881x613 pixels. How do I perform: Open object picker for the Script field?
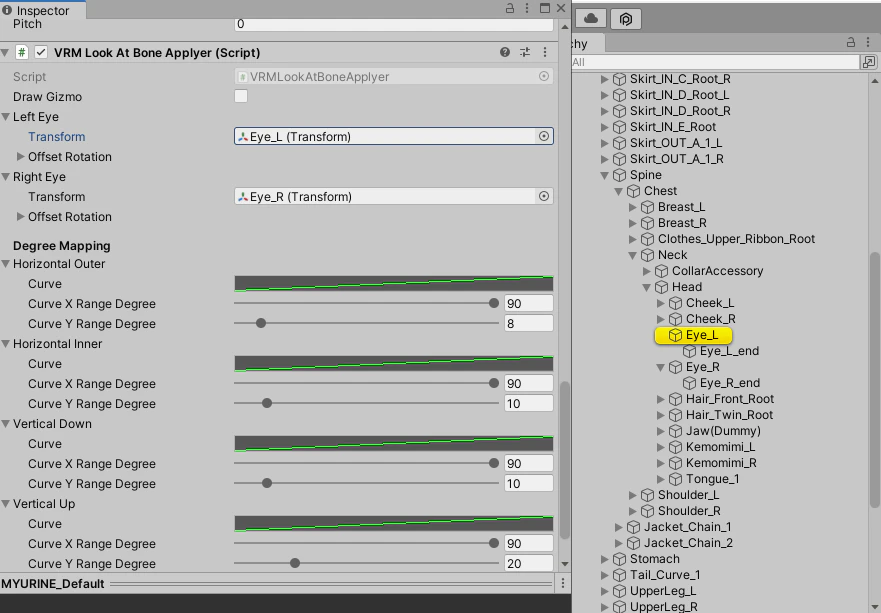point(543,76)
